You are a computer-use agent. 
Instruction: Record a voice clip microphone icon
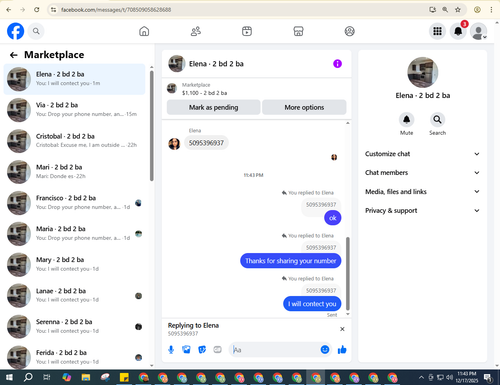(171, 350)
